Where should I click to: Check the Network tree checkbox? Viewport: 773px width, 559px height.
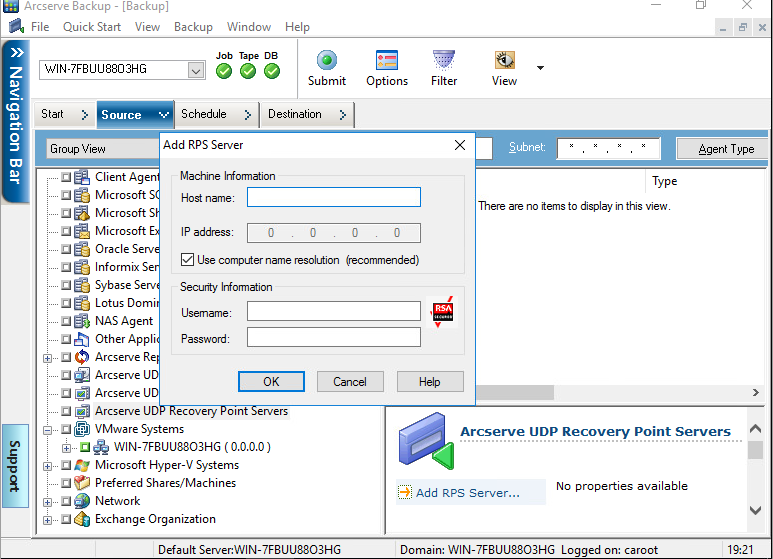pos(66,501)
